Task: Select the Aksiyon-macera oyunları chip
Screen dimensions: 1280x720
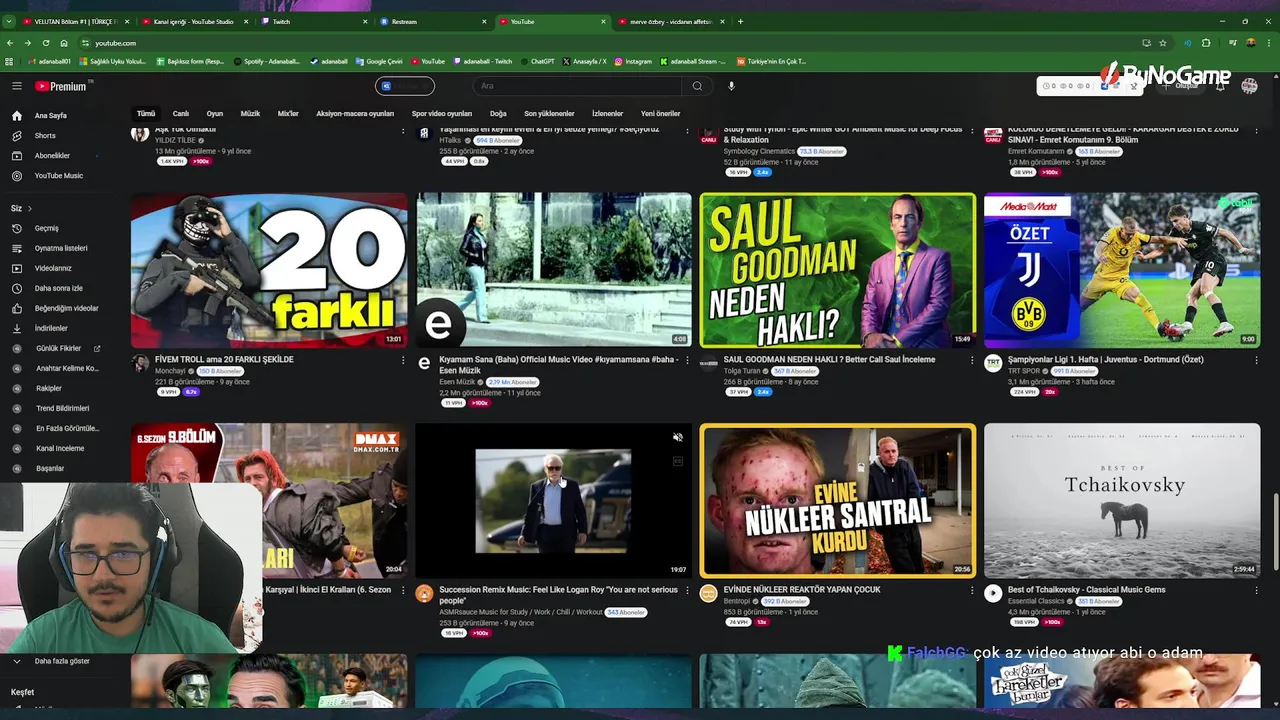Action: coord(355,114)
